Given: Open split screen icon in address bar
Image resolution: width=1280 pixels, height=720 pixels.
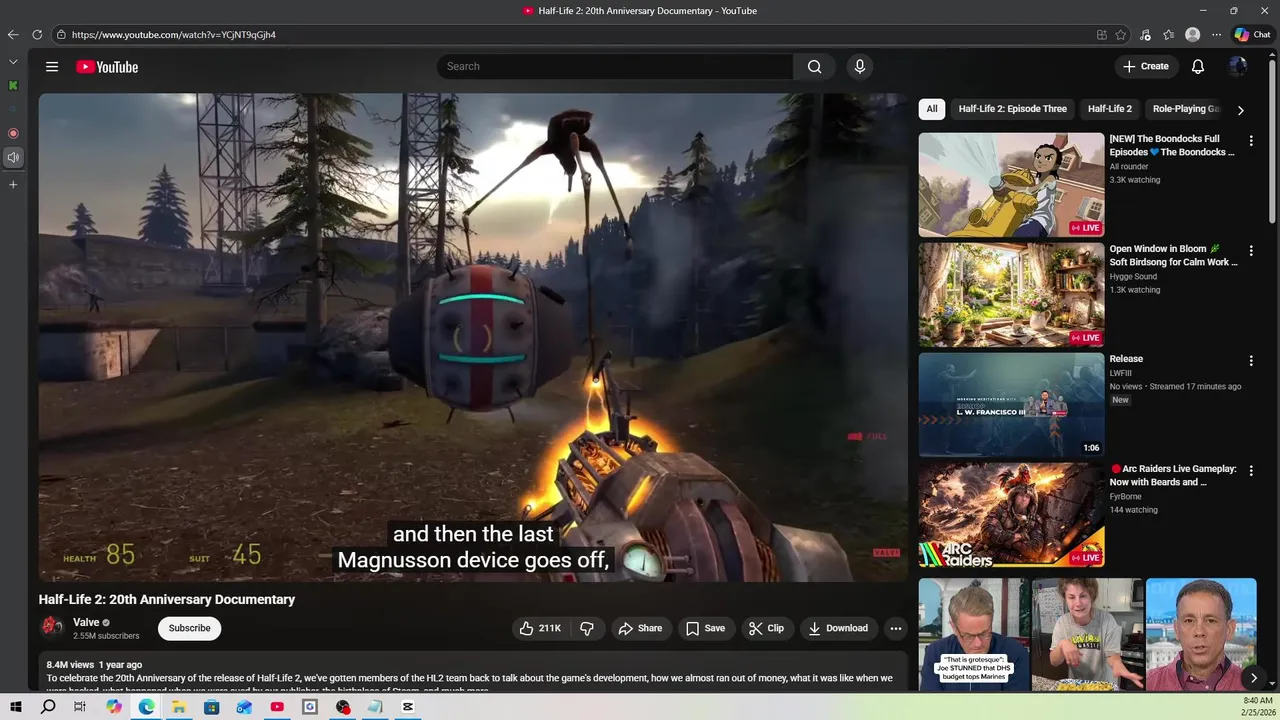Looking at the screenshot, I should pos(1101,34).
